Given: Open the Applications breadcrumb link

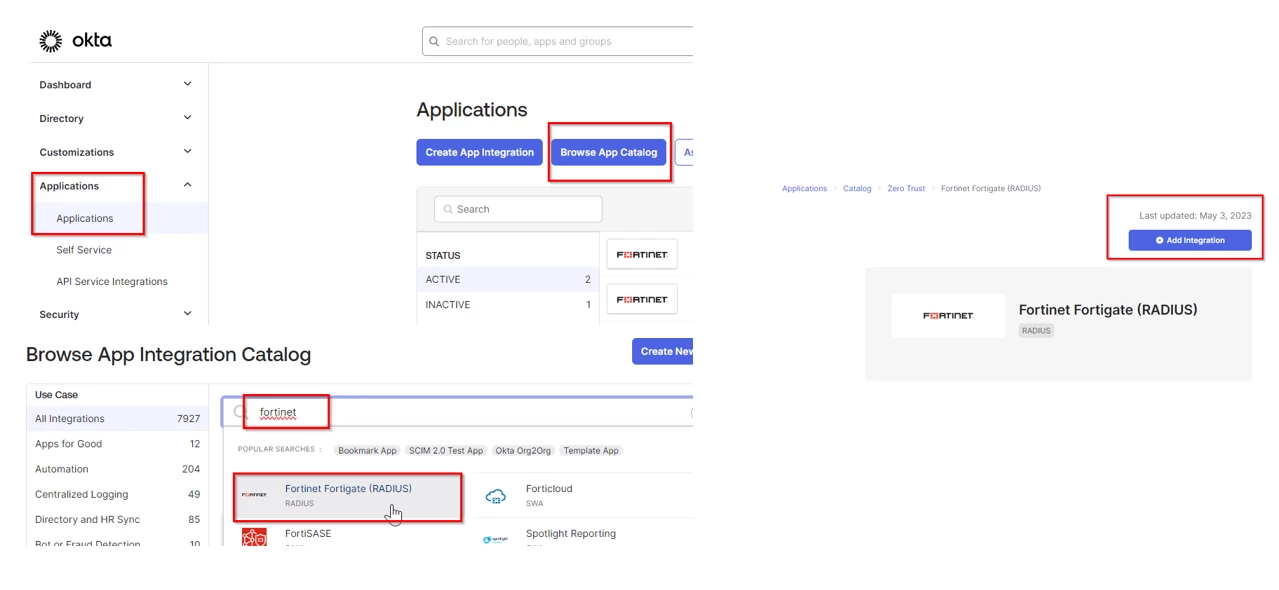Looking at the screenshot, I should point(804,188).
